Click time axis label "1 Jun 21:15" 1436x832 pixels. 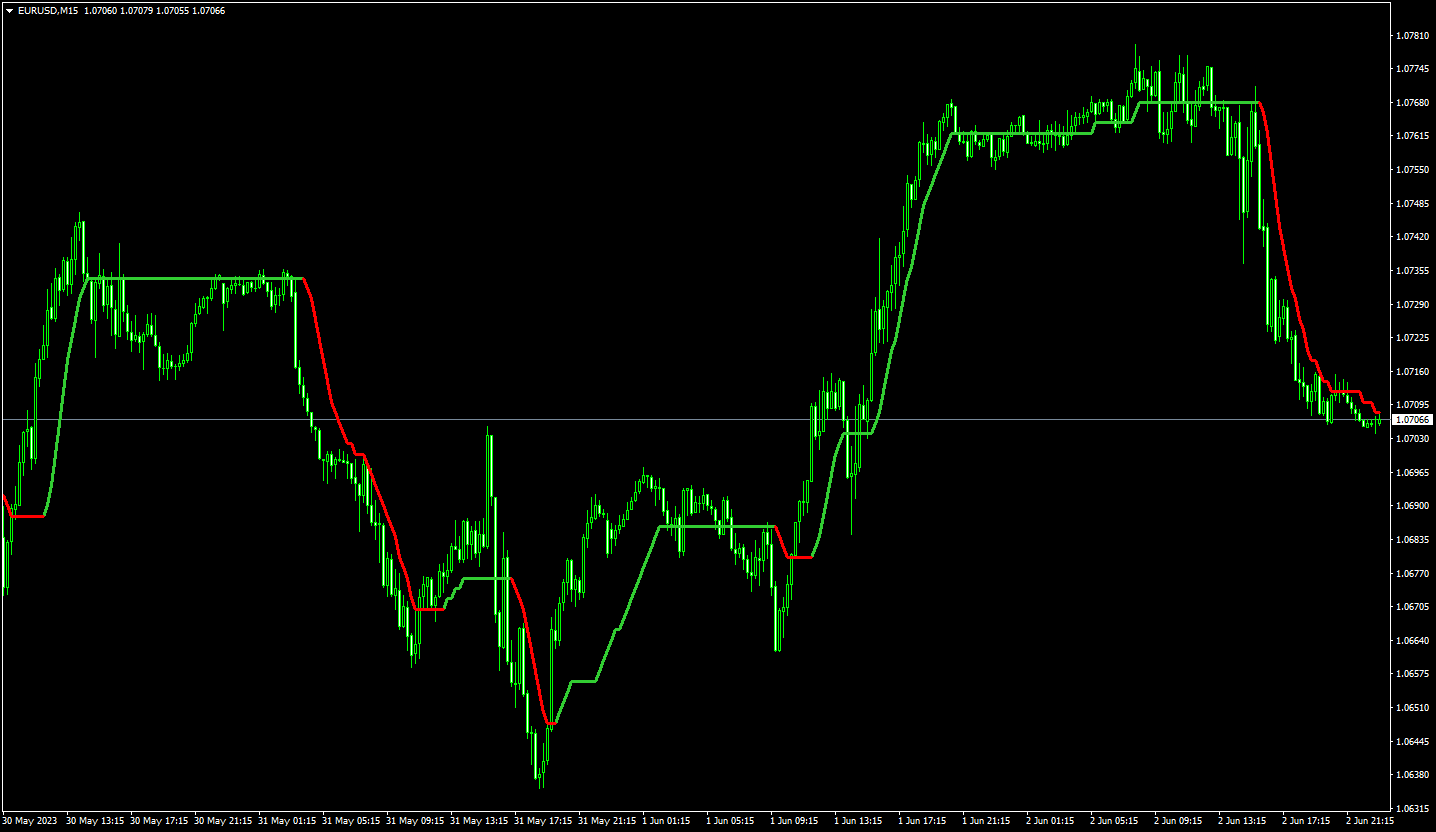coord(988,821)
